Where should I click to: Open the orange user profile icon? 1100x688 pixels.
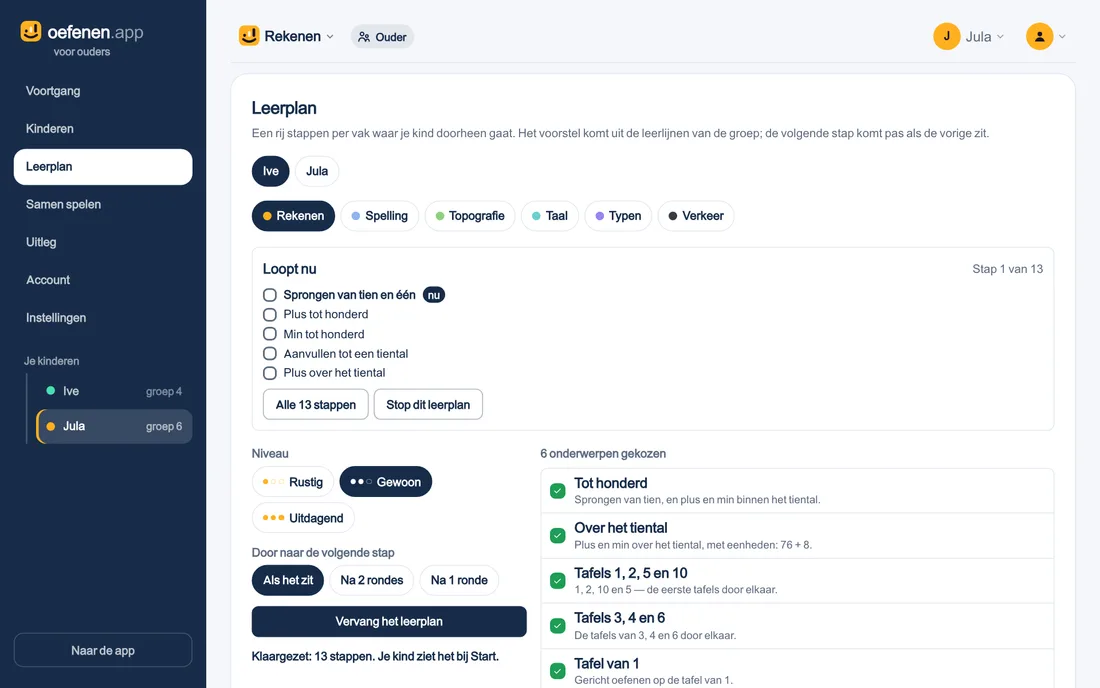1039,36
